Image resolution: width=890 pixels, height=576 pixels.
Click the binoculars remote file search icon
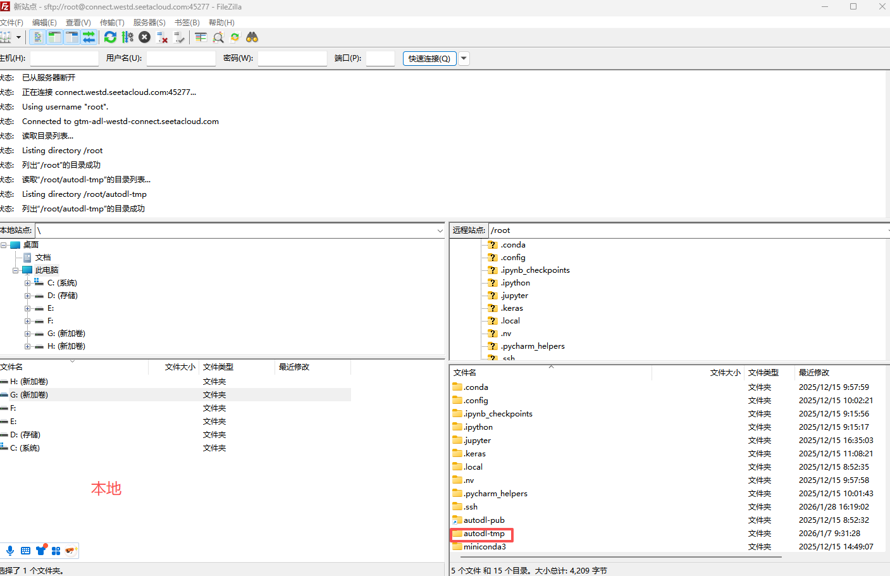(252, 37)
